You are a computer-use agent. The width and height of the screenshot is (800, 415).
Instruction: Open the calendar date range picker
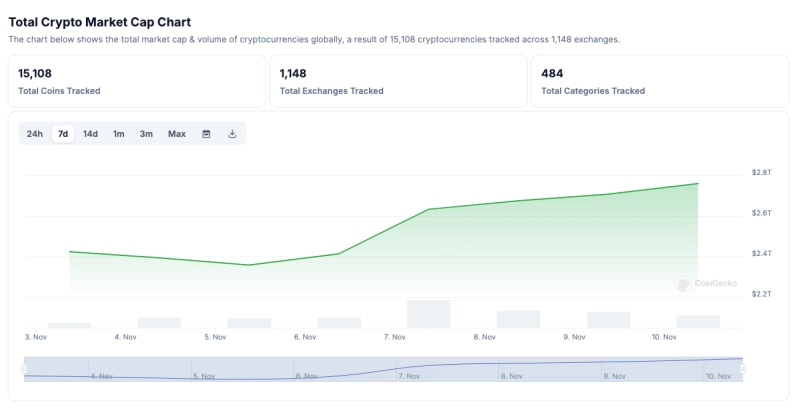click(x=207, y=134)
